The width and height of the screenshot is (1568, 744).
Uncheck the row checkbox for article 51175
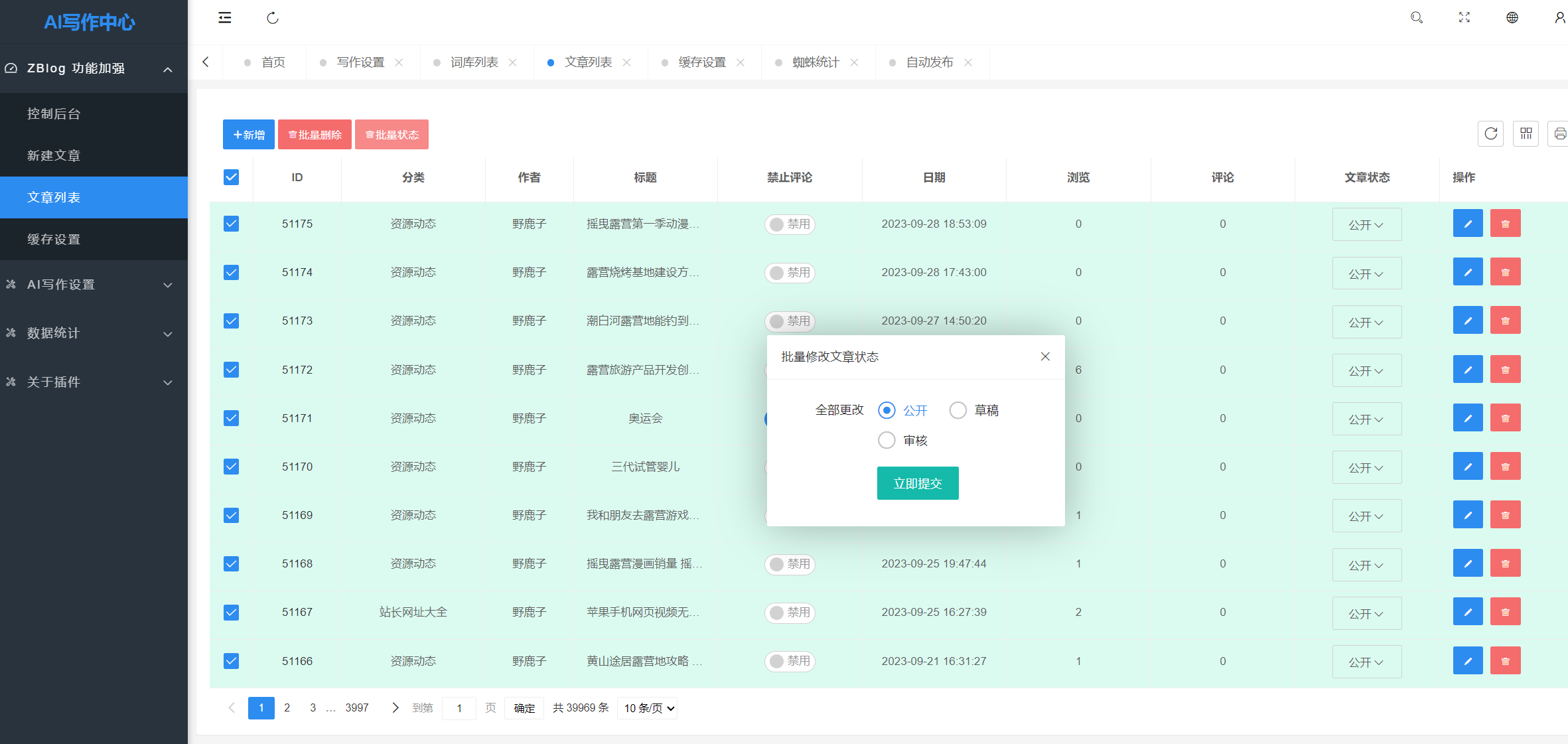(x=231, y=224)
